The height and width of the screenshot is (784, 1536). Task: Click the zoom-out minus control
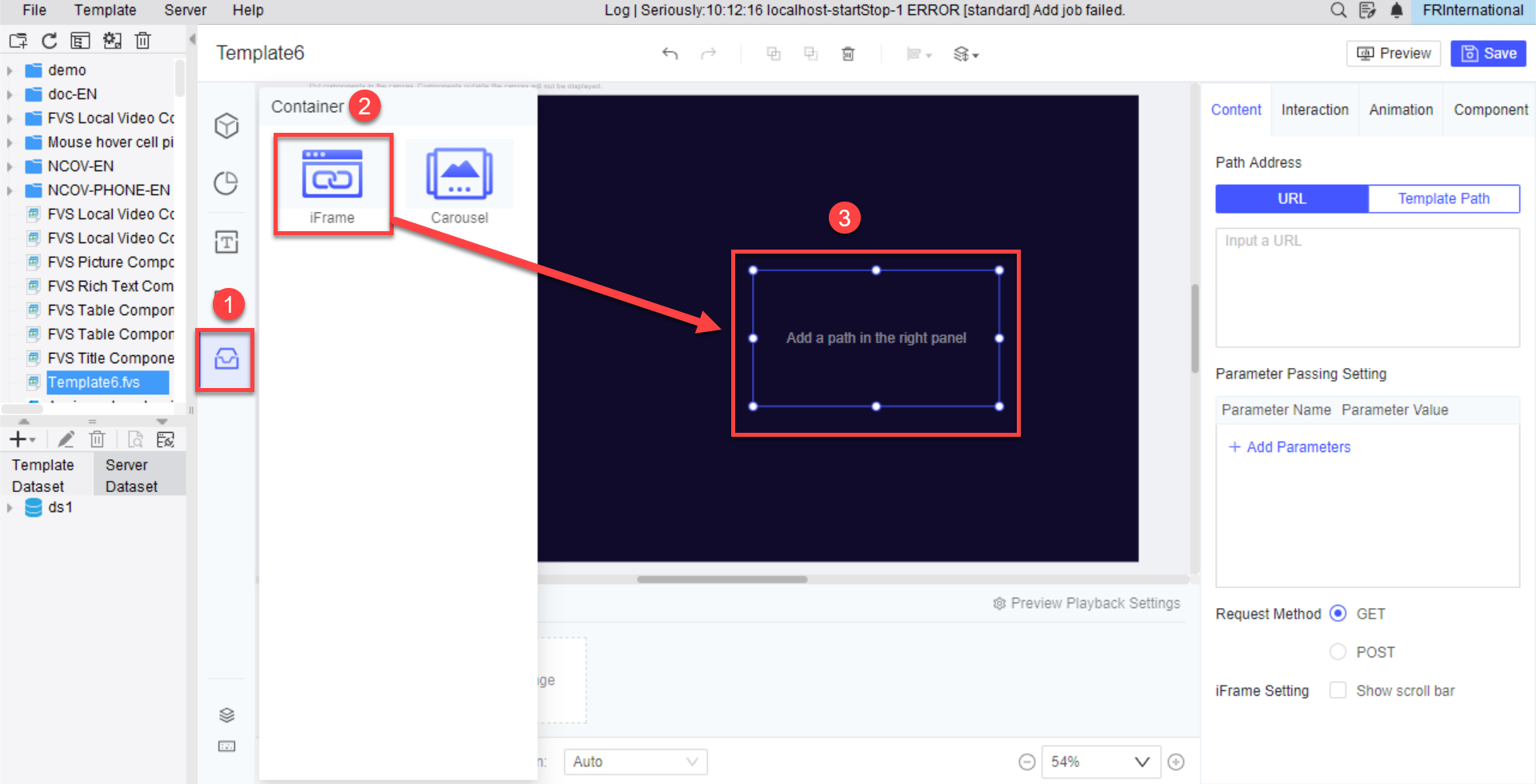click(1026, 761)
